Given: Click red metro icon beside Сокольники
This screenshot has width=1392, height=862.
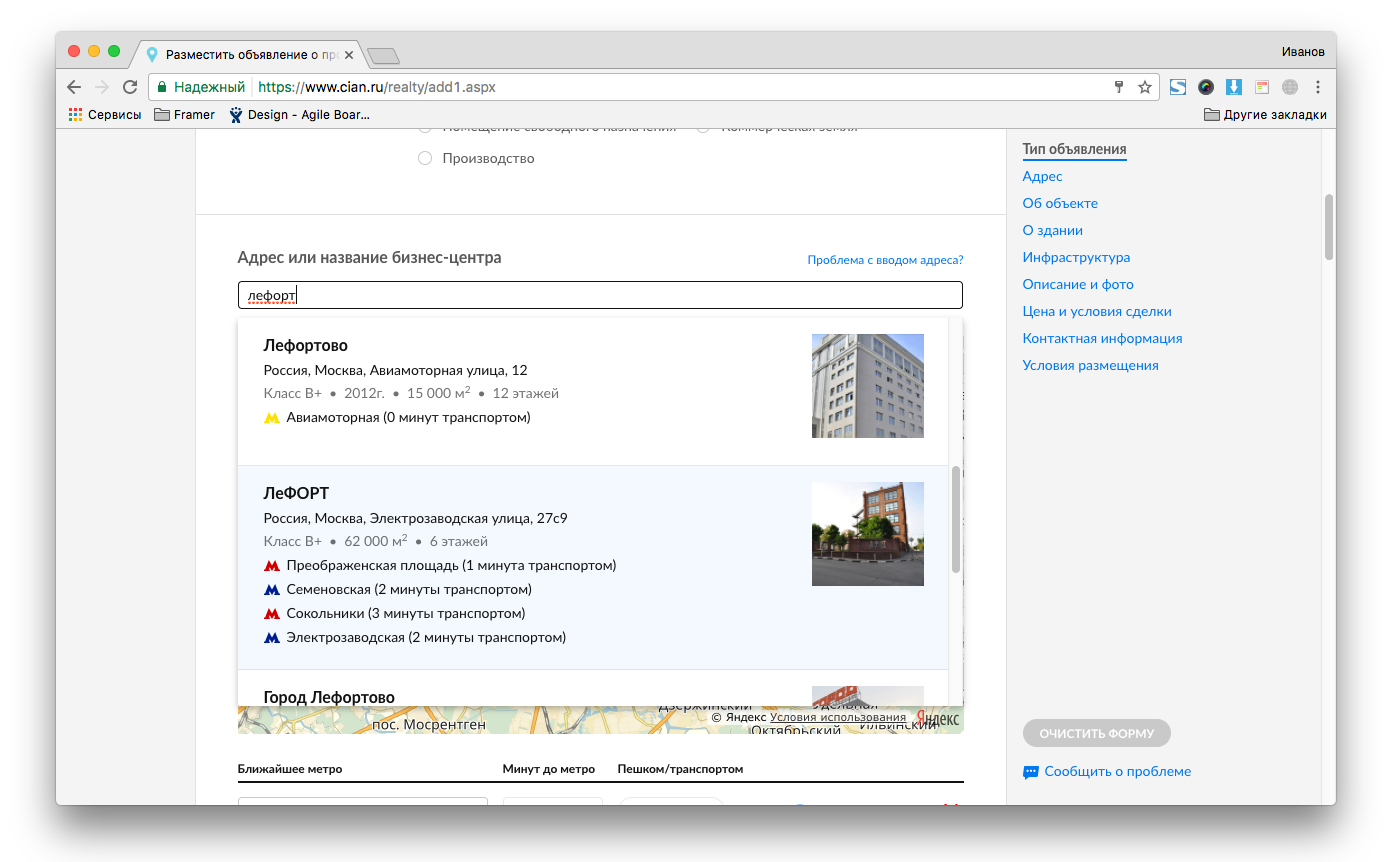Looking at the screenshot, I should point(271,614).
